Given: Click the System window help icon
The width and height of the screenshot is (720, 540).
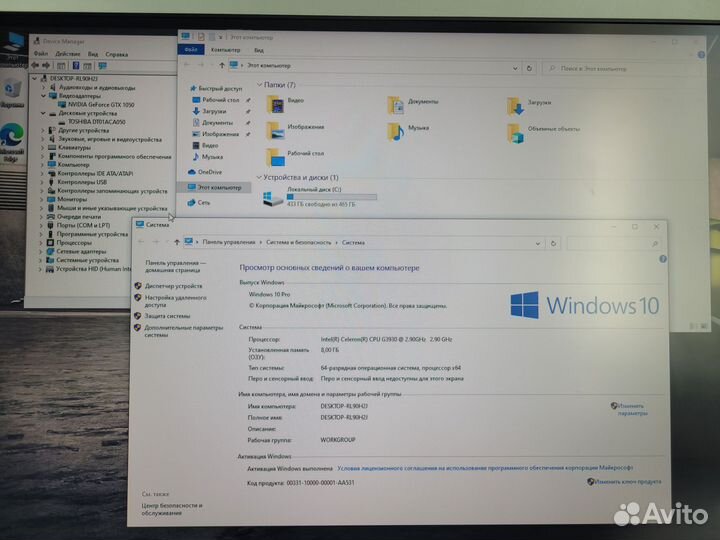Looking at the screenshot, I should click(x=663, y=259).
